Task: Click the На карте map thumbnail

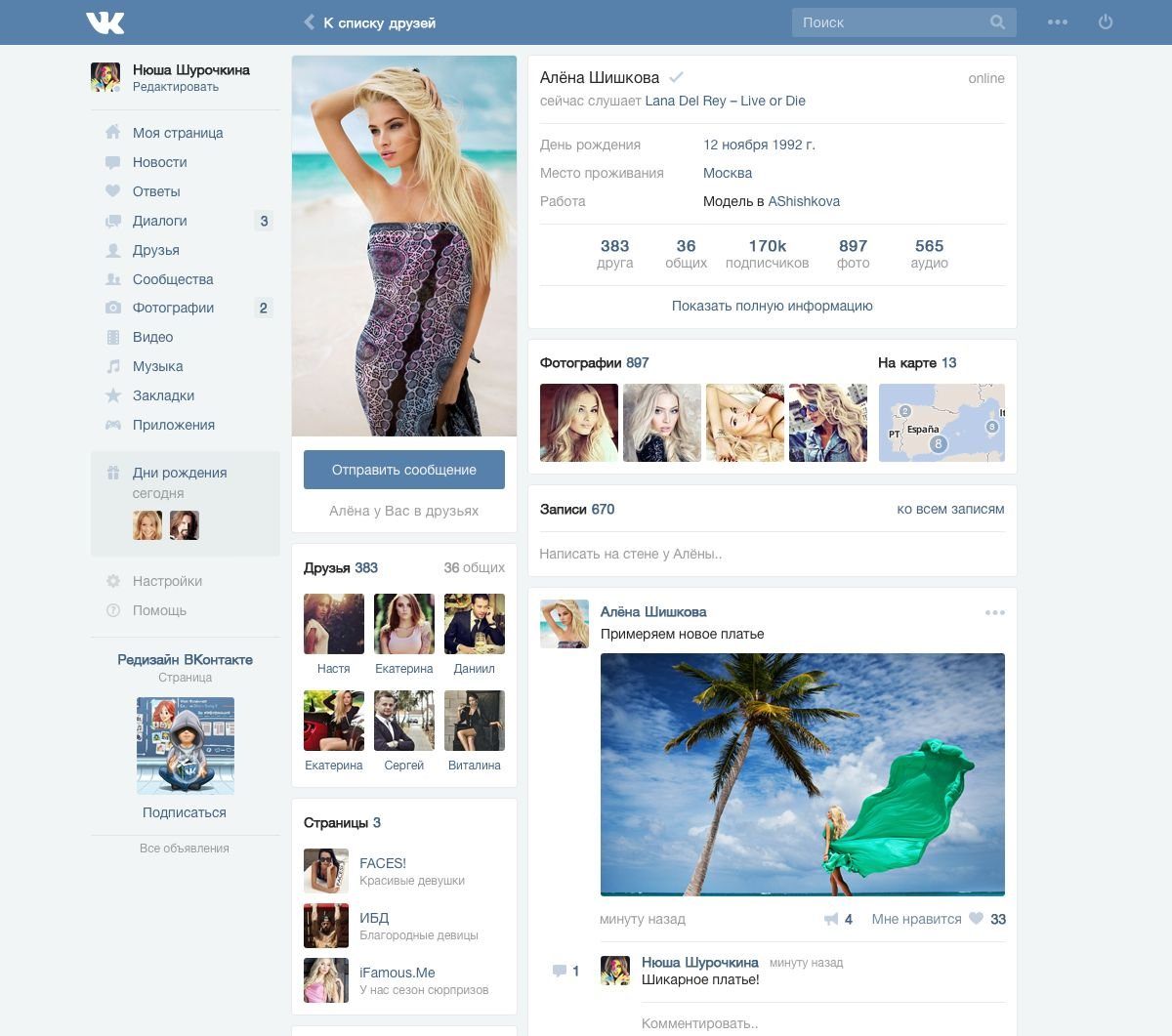Action: (942, 422)
